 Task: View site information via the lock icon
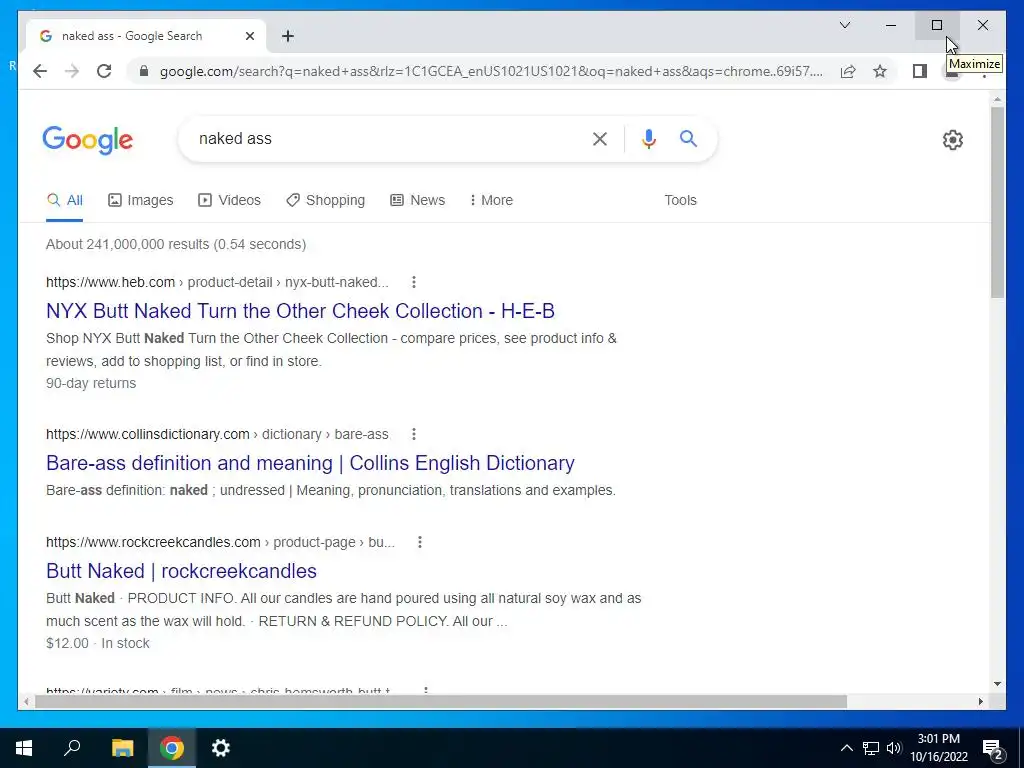click(144, 71)
